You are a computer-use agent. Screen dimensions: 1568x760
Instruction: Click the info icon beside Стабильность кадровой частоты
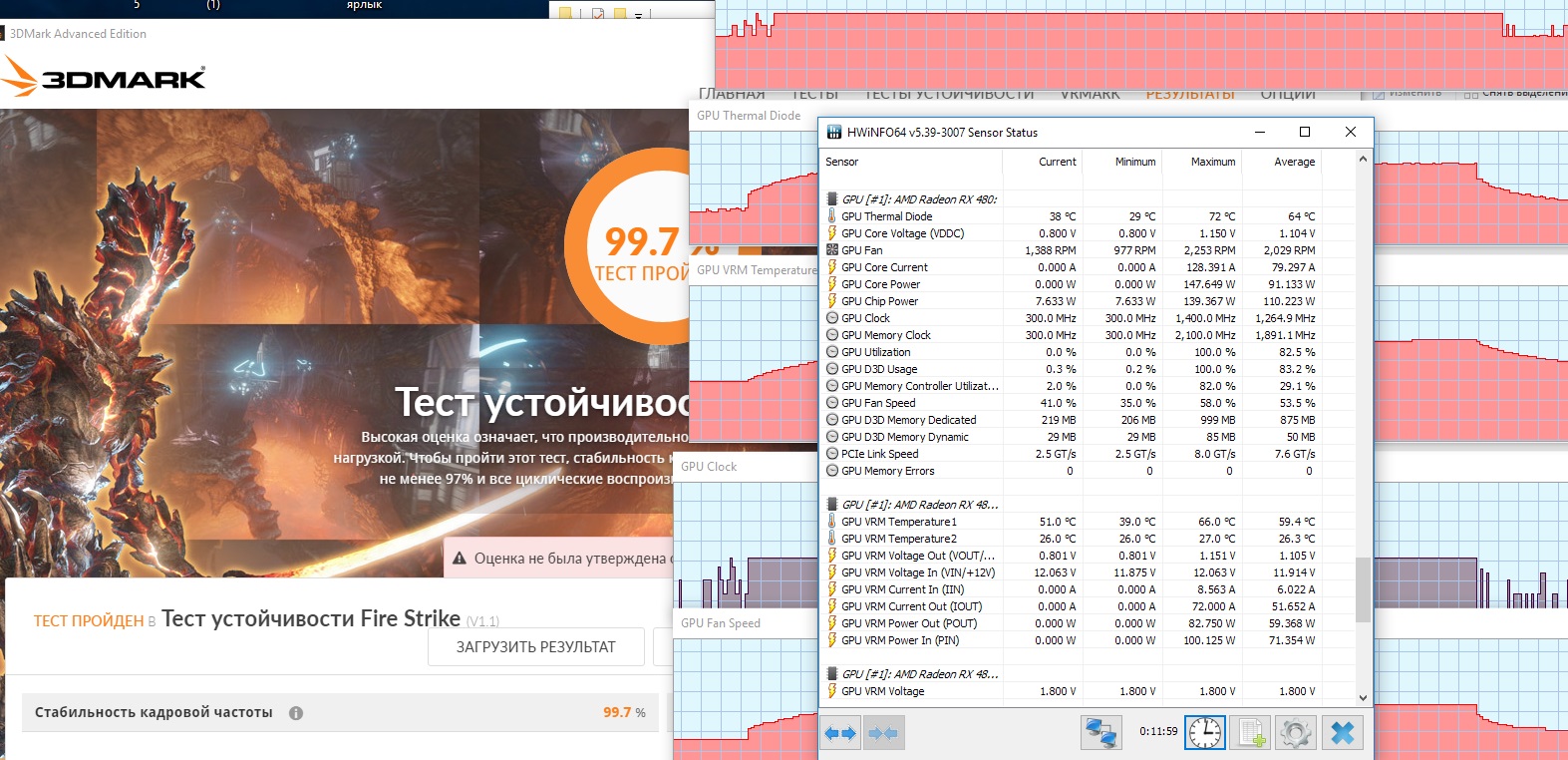(x=296, y=713)
